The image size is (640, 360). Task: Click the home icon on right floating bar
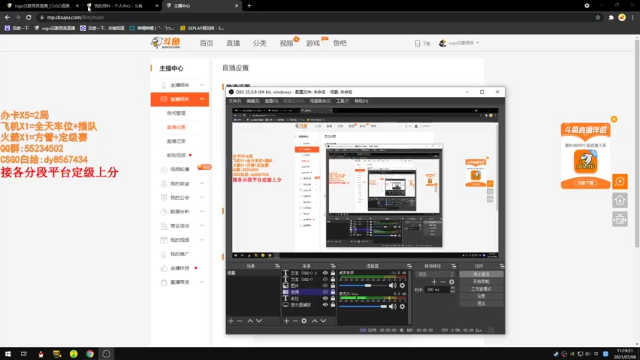tap(620, 200)
